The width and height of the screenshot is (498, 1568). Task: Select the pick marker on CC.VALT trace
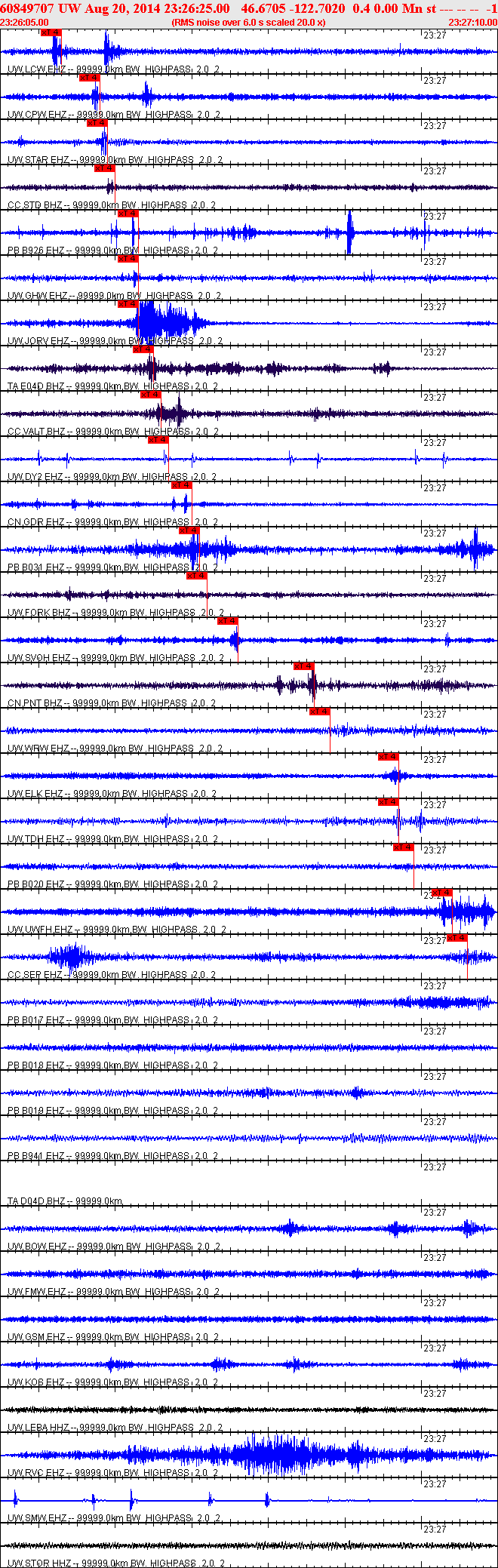[x=151, y=395]
